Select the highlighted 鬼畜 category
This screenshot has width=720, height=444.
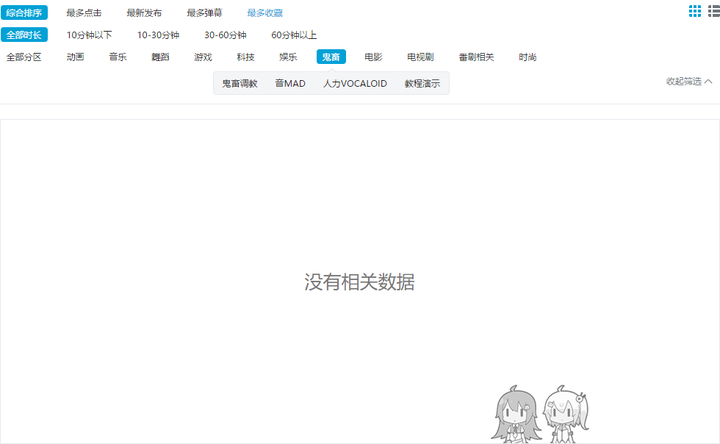click(331, 57)
